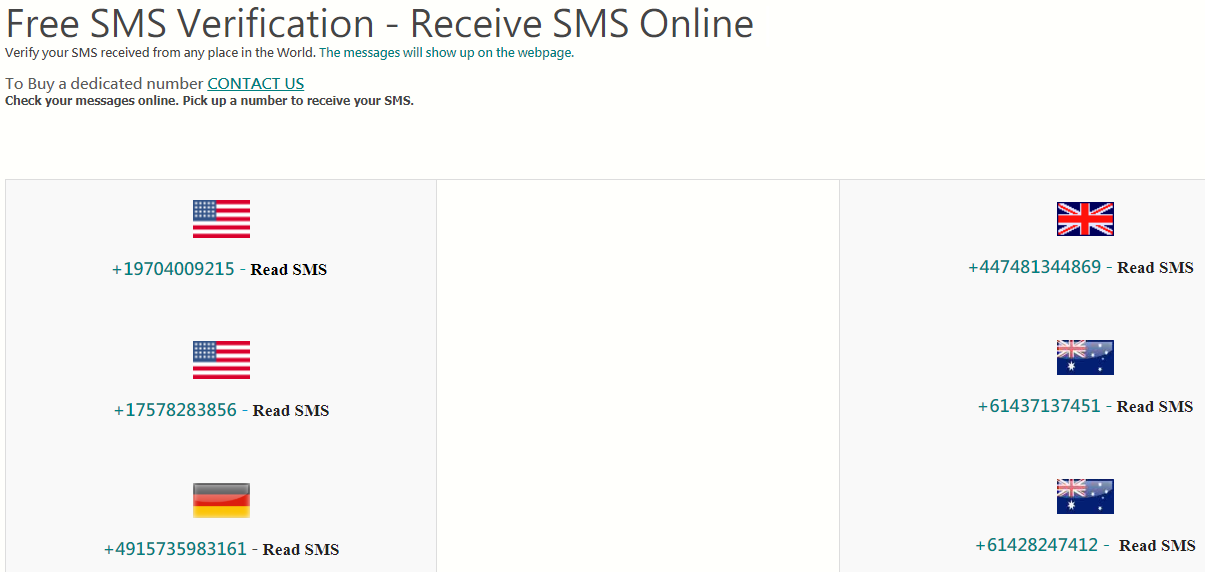Viewport: 1205px width, 572px height.
Task: Choose German number +4915735983161
Action: coord(175,549)
